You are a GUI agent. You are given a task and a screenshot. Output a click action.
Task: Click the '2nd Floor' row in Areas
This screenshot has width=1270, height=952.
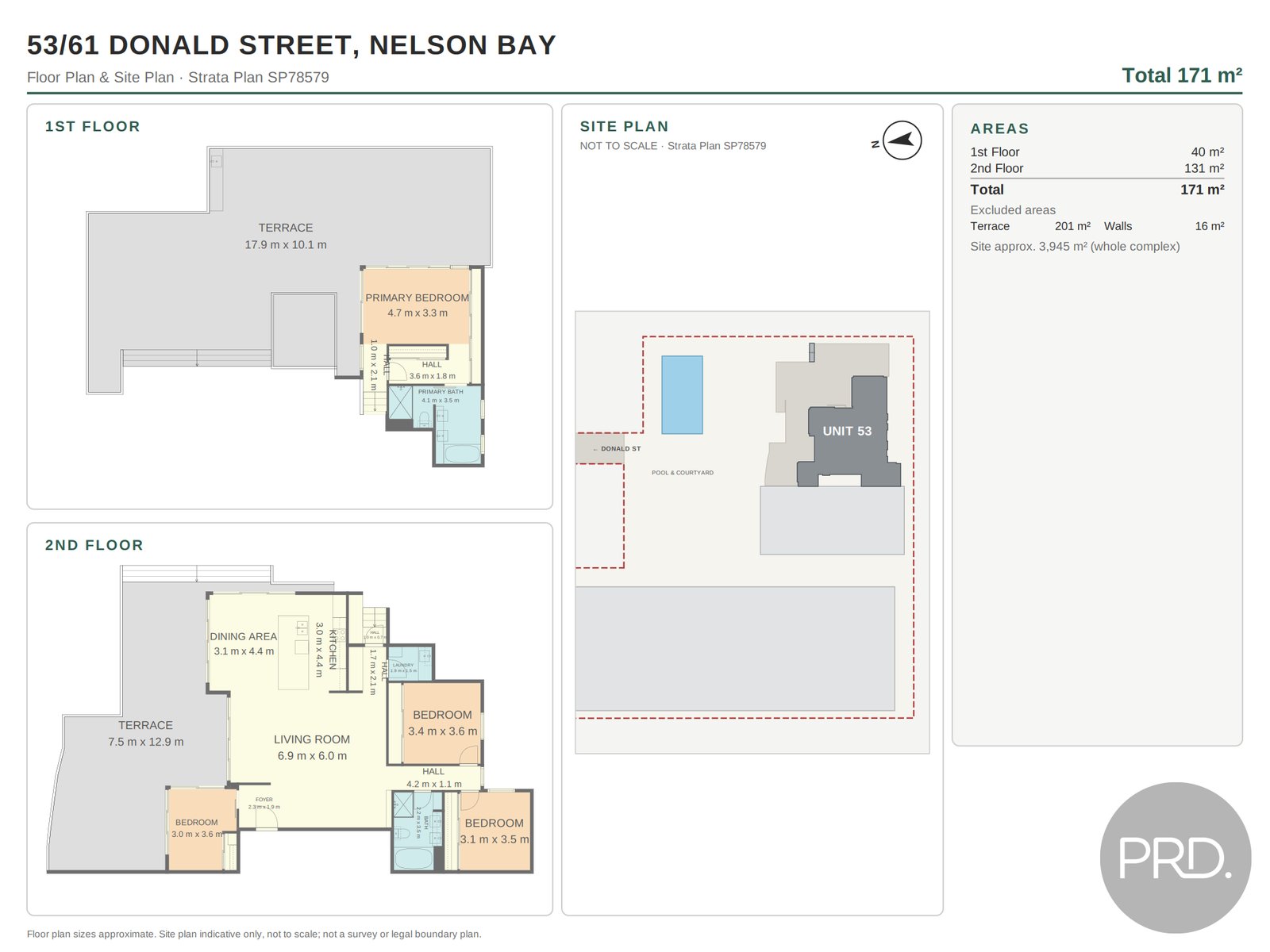(1097, 168)
